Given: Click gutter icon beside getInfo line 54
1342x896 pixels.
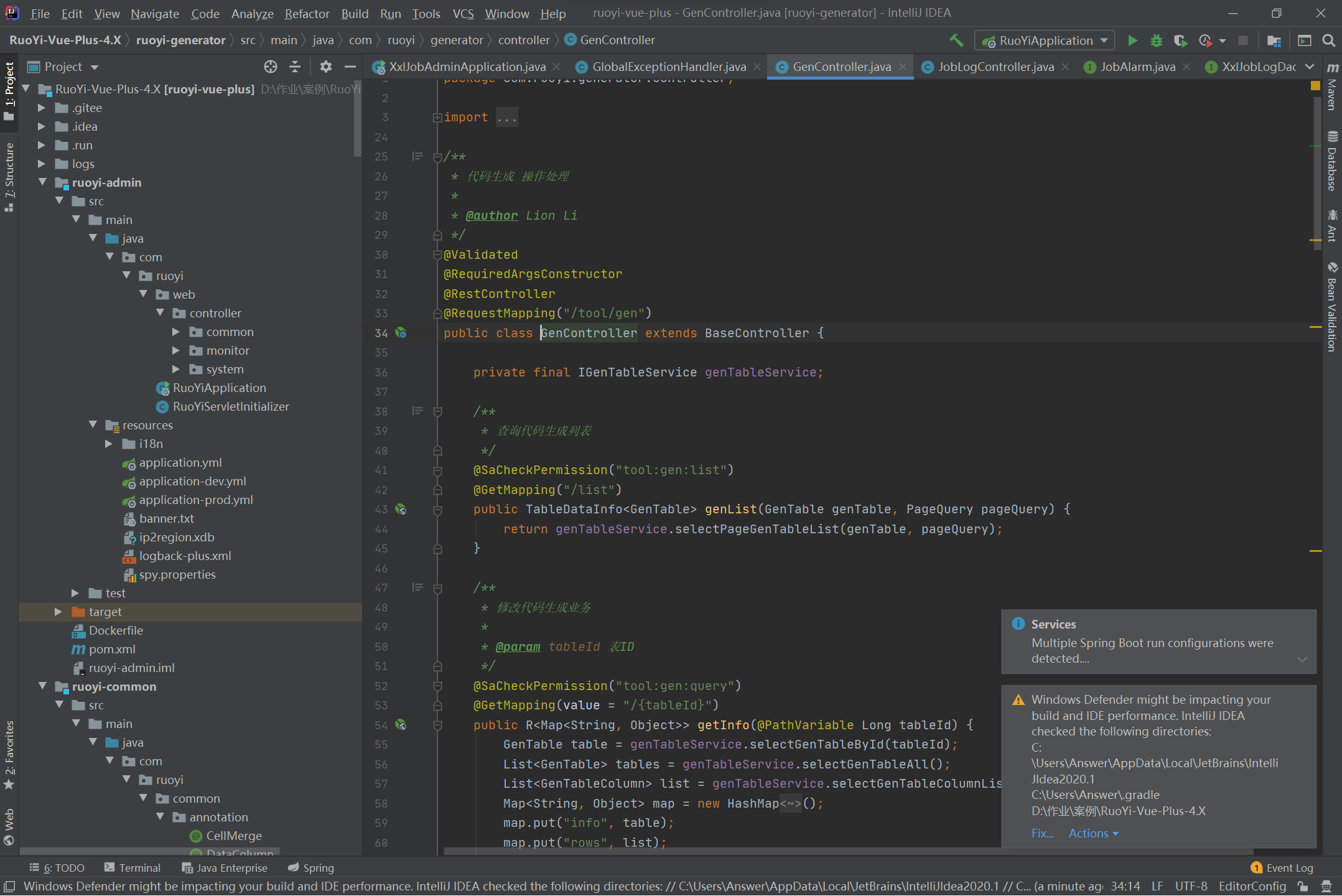Looking at the screenshot, I should [401, 725].
